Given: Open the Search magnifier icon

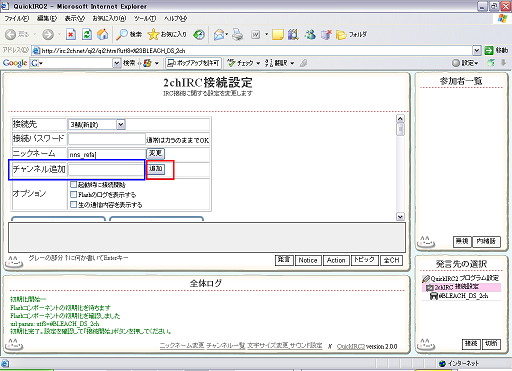Looking at the screenshot, I should coord(122,34).
